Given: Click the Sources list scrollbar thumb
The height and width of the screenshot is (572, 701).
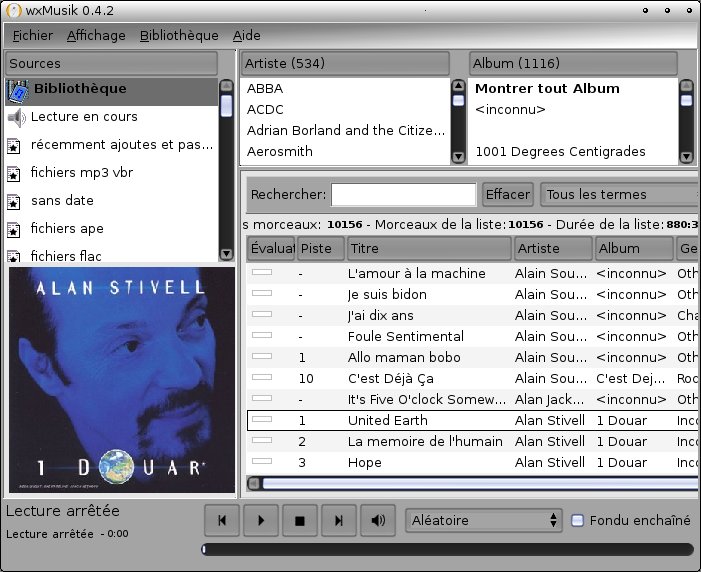Looking at the screenshot, I should 227,106.
